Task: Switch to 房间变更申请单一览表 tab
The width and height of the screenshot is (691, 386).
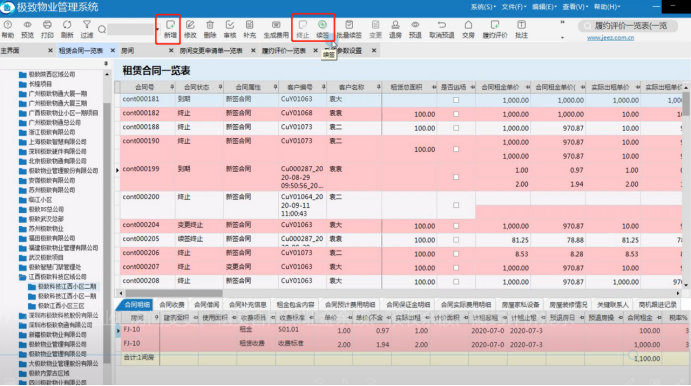Action: [x=211, y=51]
